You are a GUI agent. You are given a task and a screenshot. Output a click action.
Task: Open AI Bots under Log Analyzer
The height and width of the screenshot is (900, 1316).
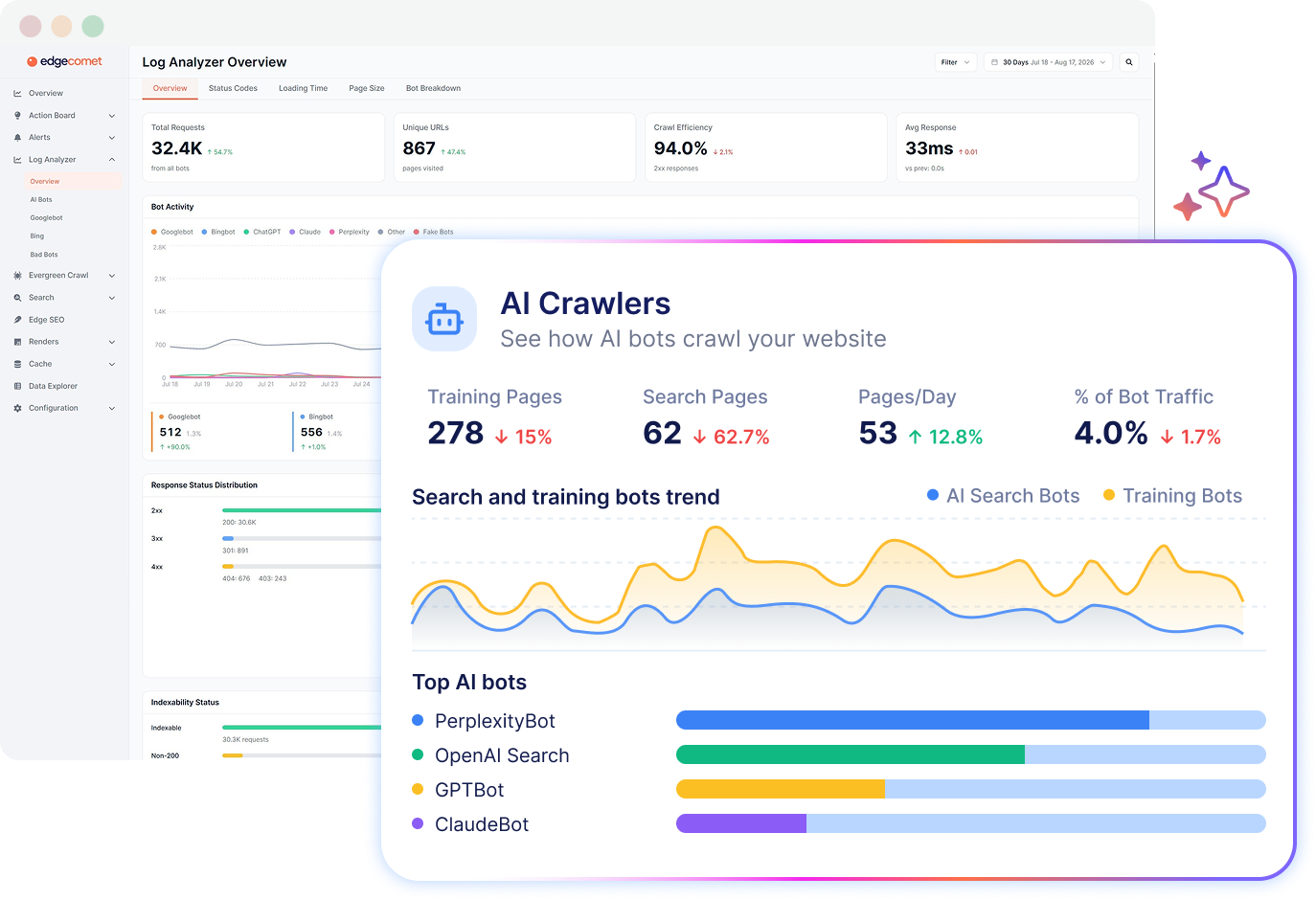coord(41,200)
